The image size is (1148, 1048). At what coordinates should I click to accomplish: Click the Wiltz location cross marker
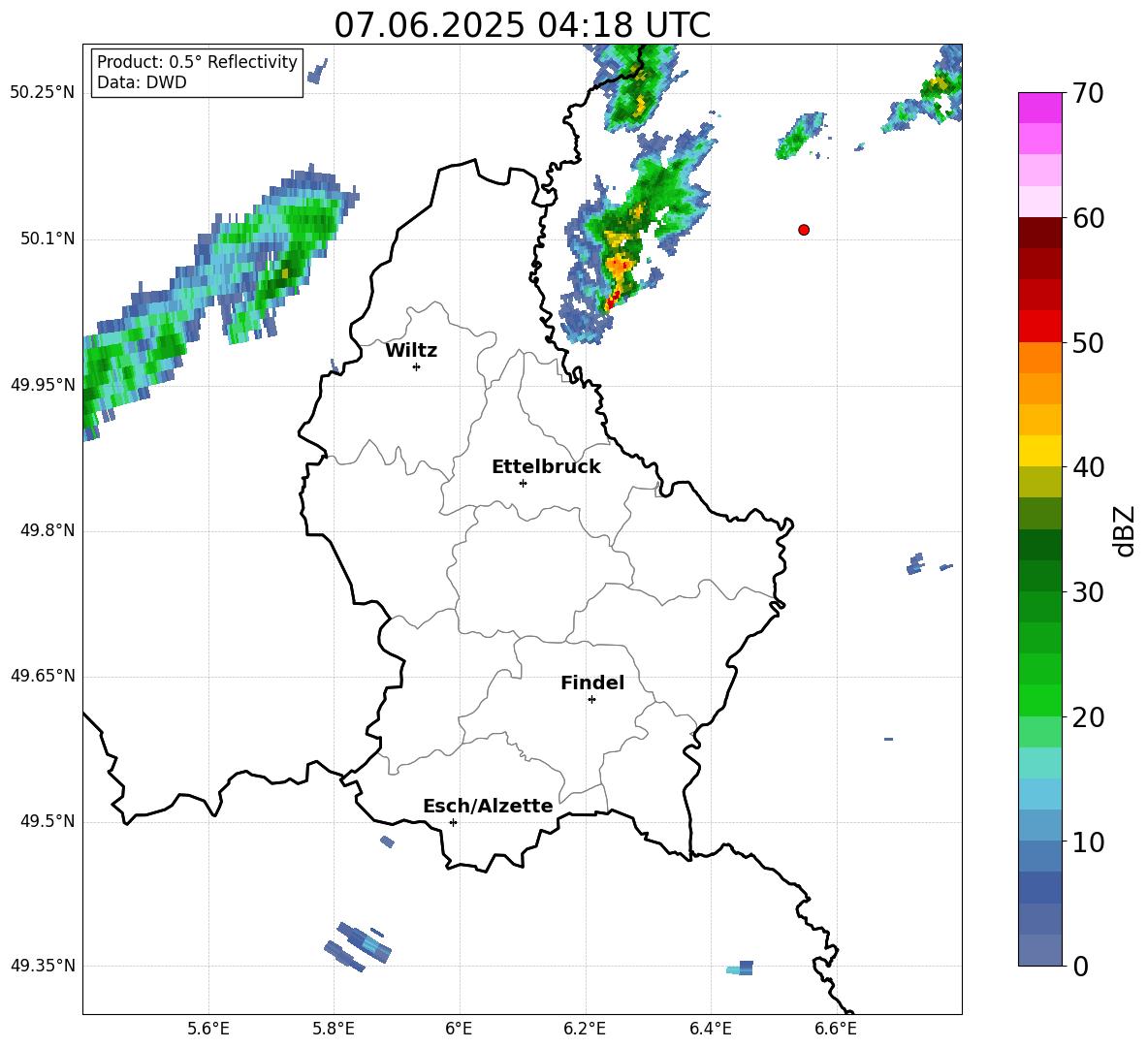[417, 366]
